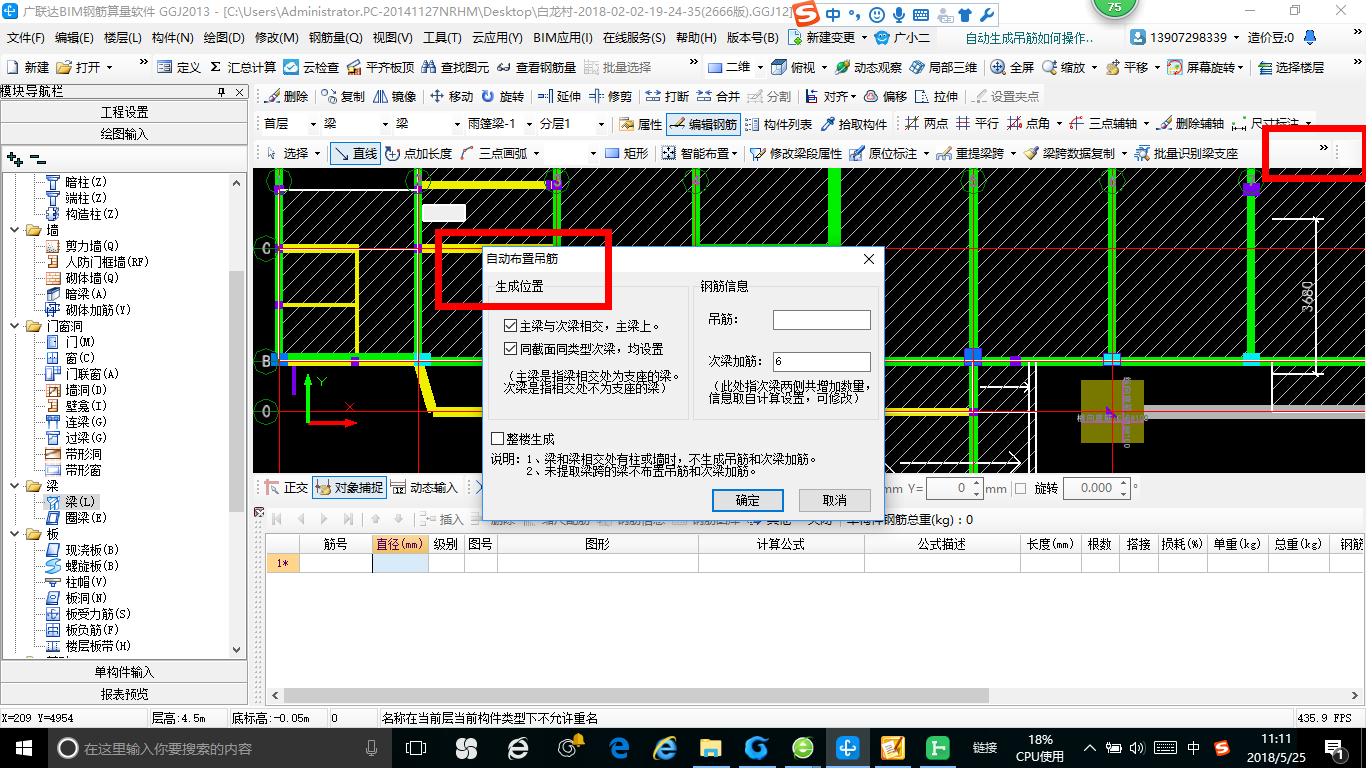Switch to 全屏 full screen view
The image size is (1366, 768).
1012,67
